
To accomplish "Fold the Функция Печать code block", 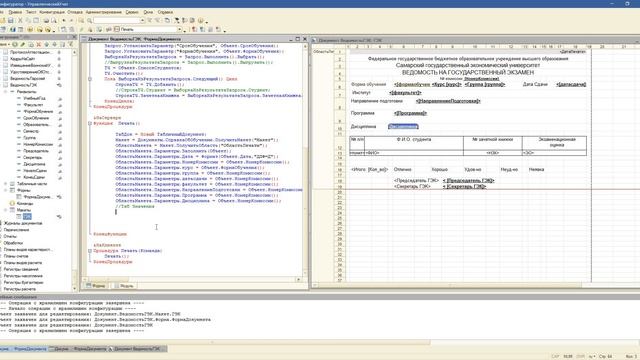I will (90, 123).
